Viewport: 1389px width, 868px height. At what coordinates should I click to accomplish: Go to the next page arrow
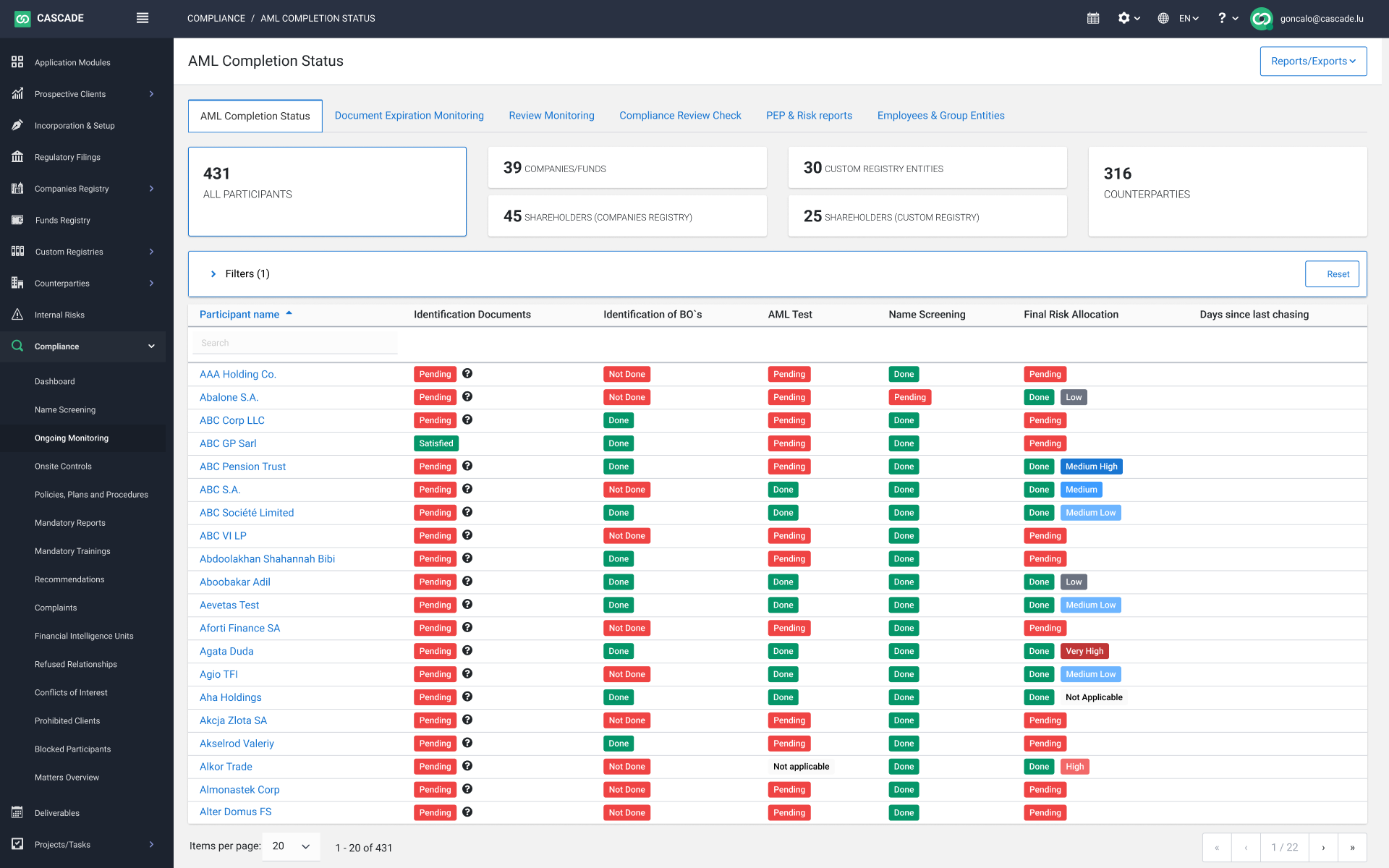tap(1323, 847)
